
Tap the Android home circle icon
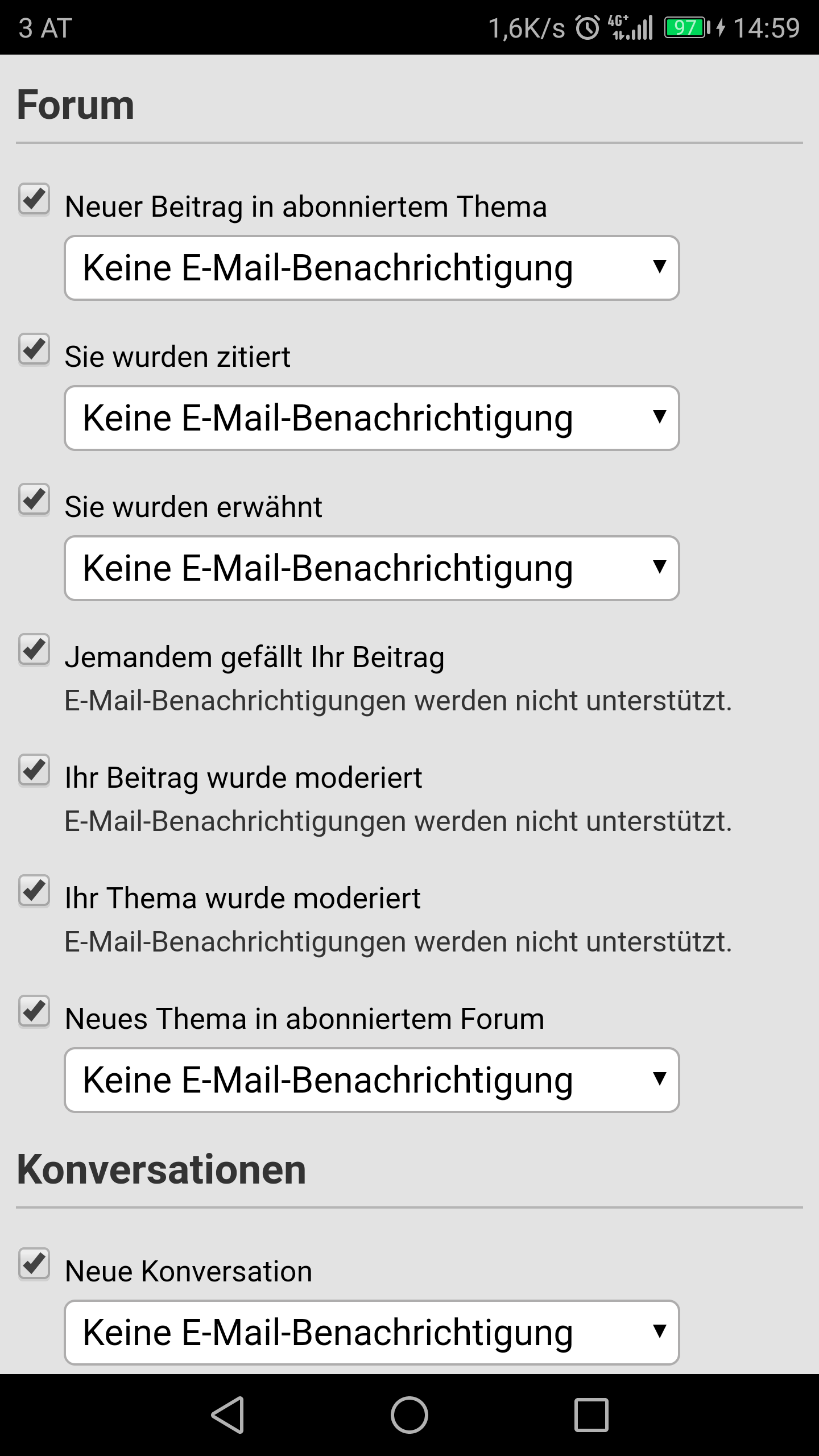pos(409,1414)
